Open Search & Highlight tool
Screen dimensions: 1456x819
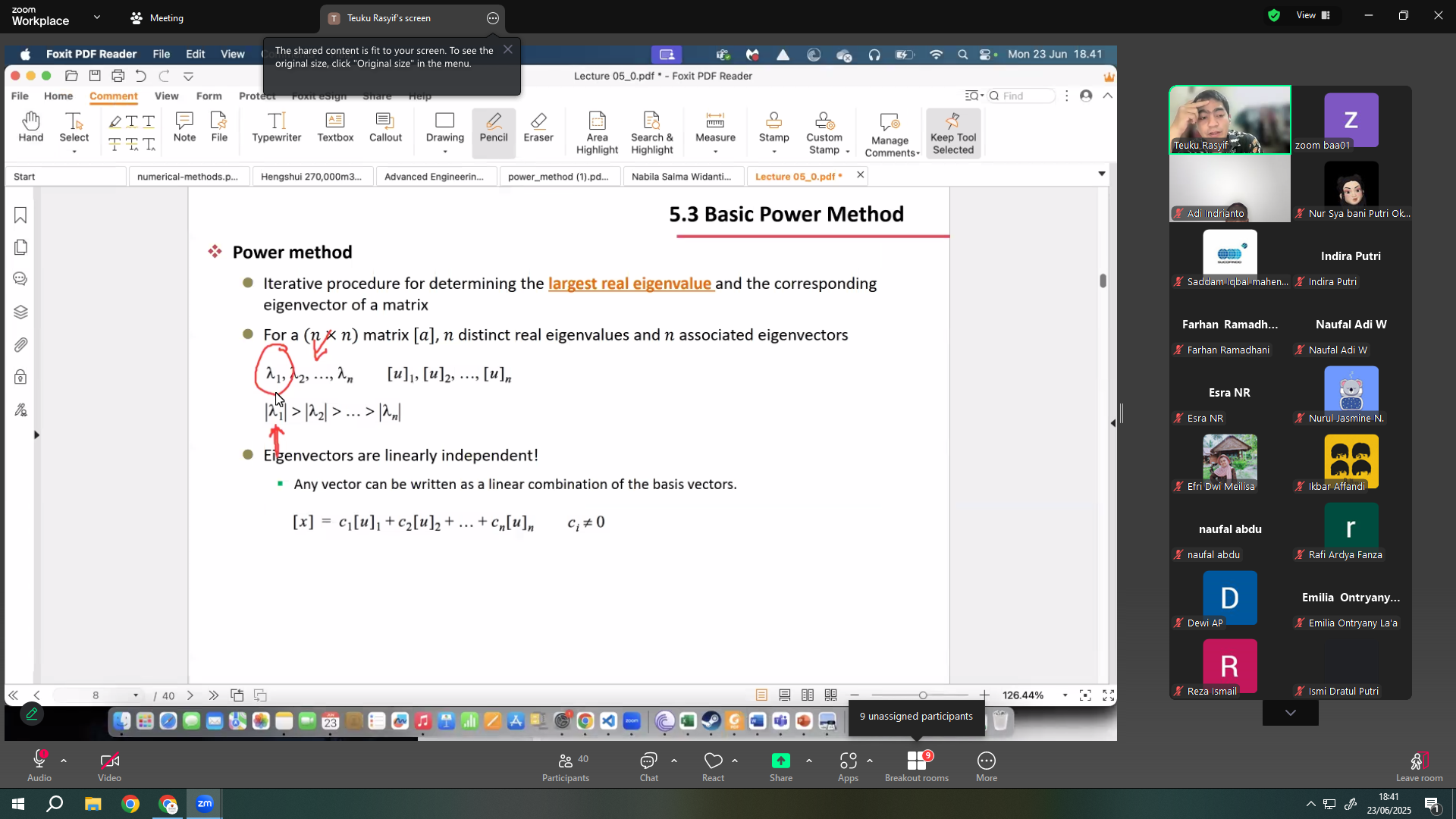click(x=652, y=133)
